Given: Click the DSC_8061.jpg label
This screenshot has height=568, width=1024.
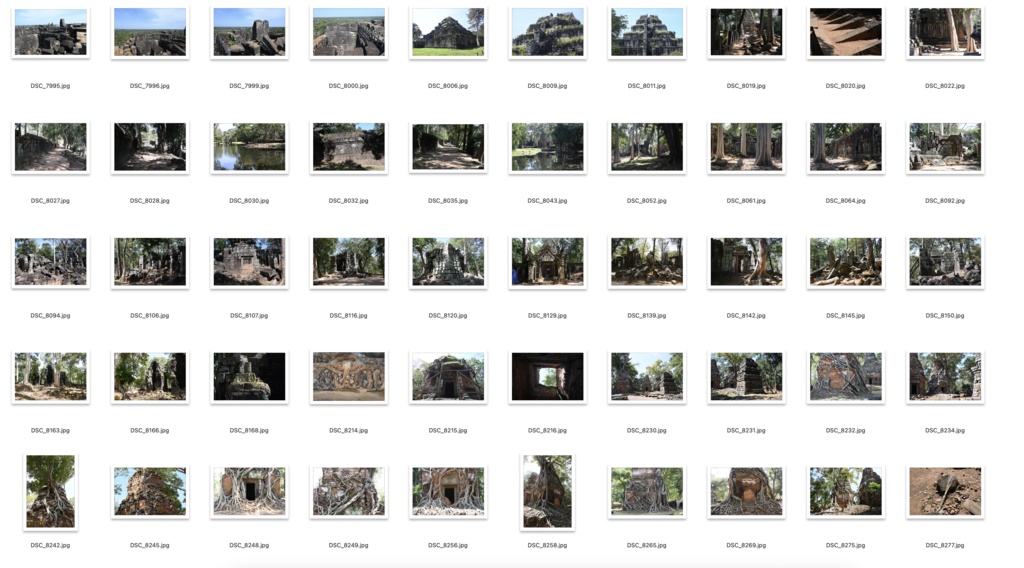Looking at the screenshot, I should [x=746, y=200].
